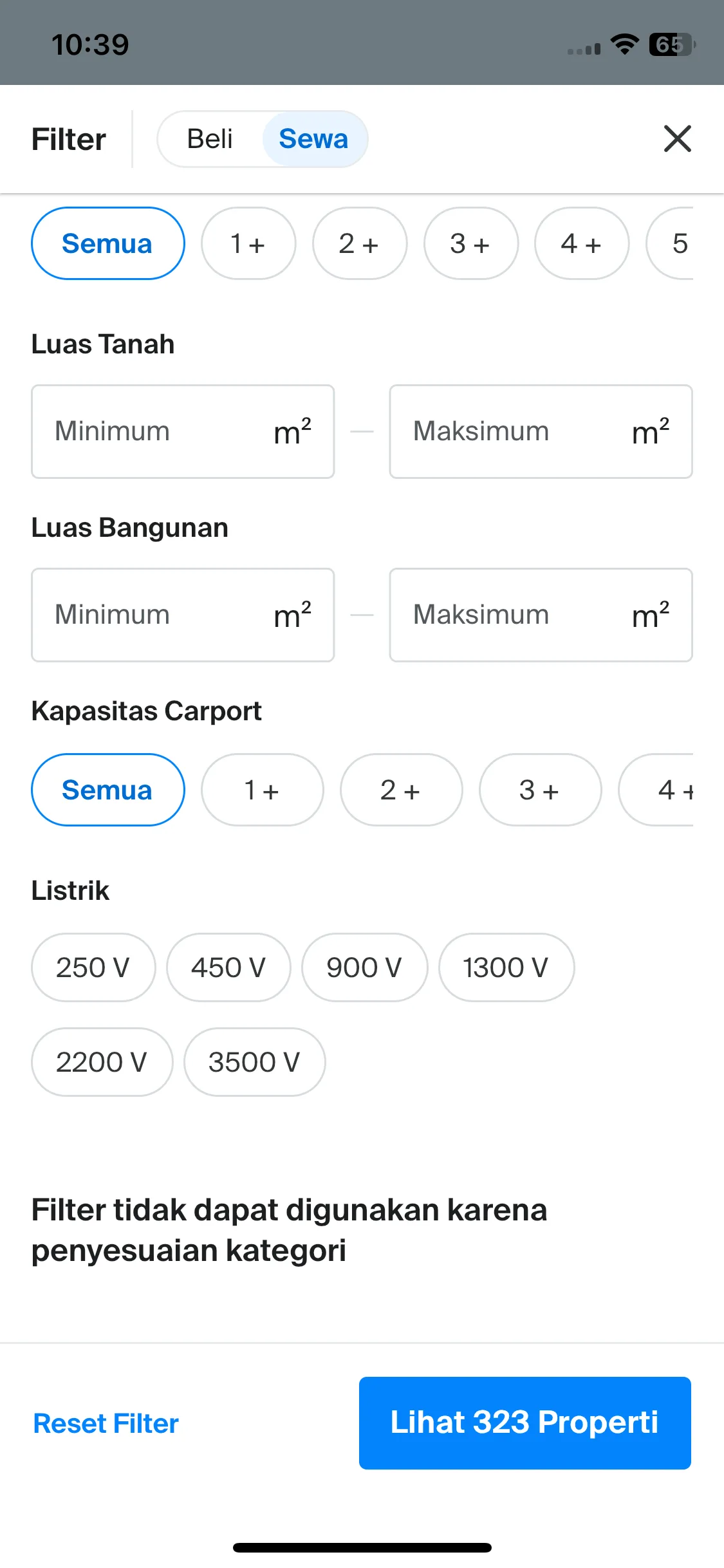Click the Luas Tanah Minimum field
This screenshot has width=724, height=1568.
[x=183, y=431]
